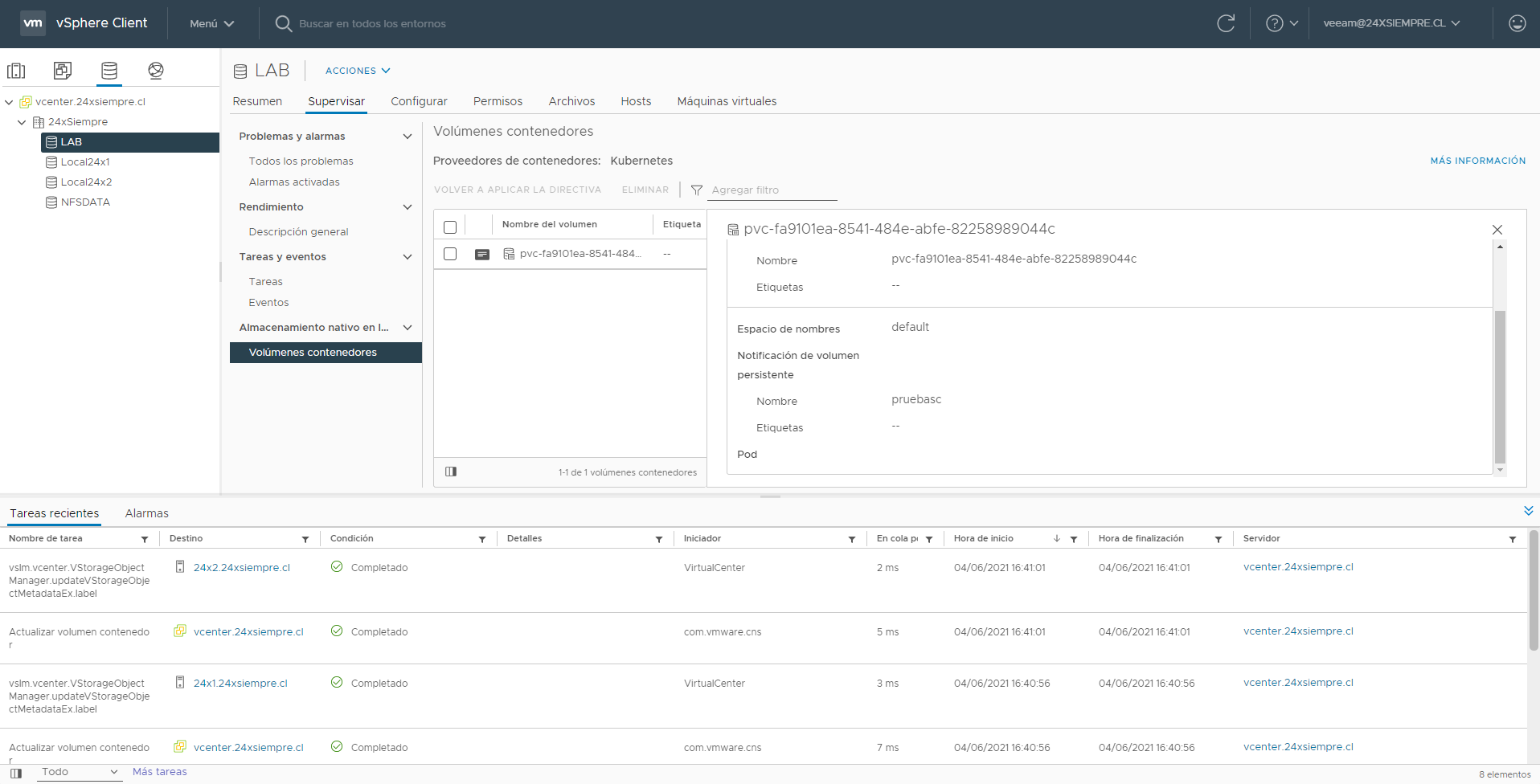This screenshot has height=784, width=1540.
Task: Check the select-all checkbox in volume table header
Action: tap(450, 227)
